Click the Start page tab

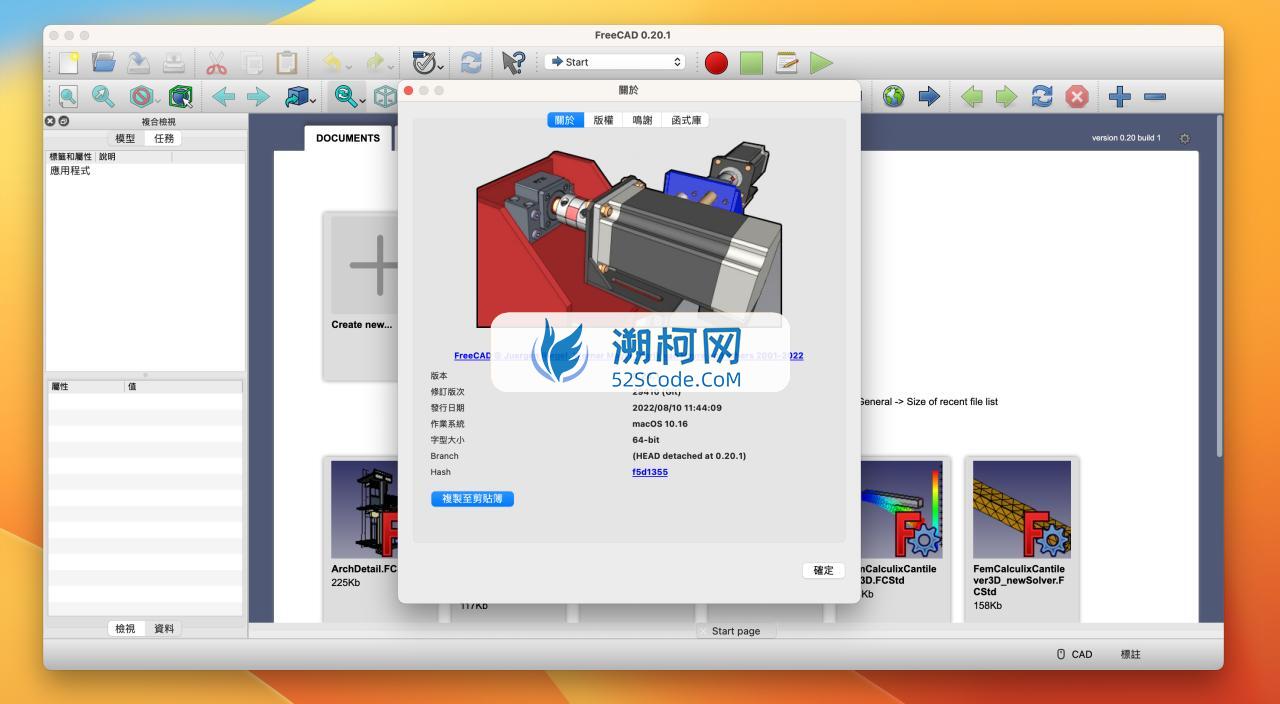click(x=736, y=631)
